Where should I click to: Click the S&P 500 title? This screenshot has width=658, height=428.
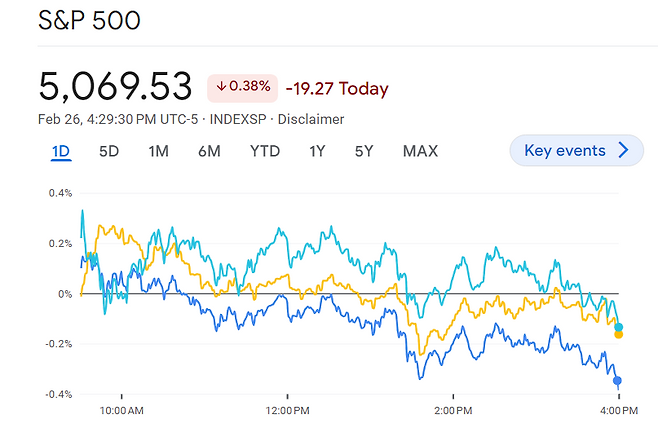[89, 21]
